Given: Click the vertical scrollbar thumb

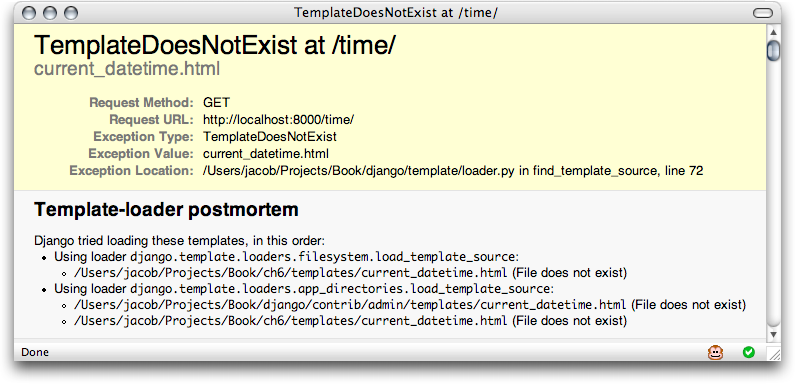Looking at the screenshot, I should 773,50.
